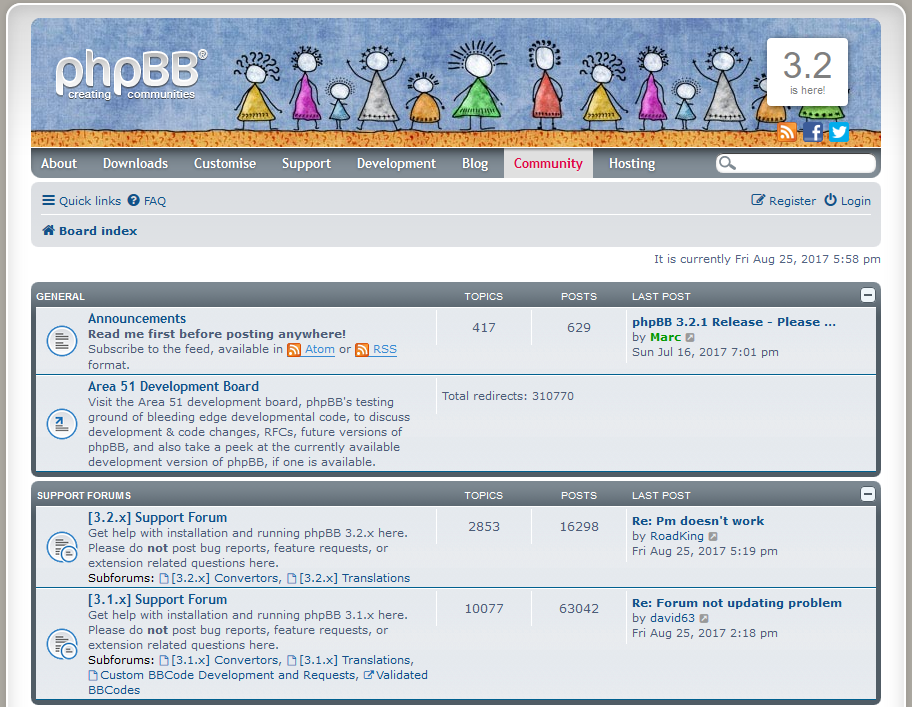The height and width of the screenshot is (707, 912).
Task: Focus the site search field
Action: 796,163
